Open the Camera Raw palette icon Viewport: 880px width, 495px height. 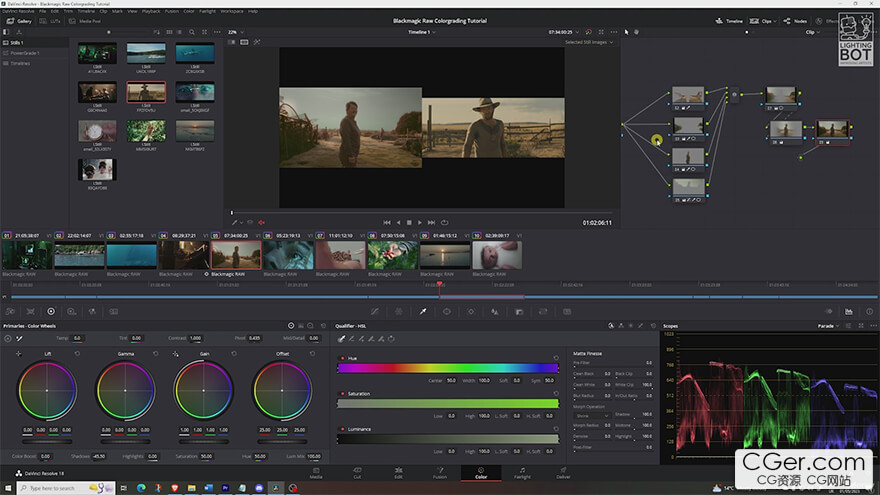tap(10, 311)
